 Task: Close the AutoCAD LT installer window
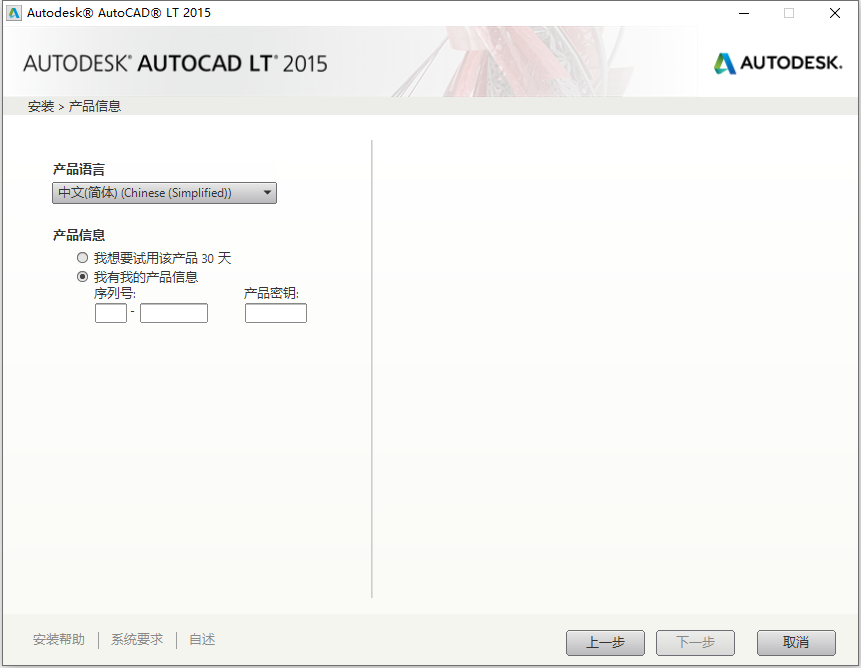pos(835,13)
